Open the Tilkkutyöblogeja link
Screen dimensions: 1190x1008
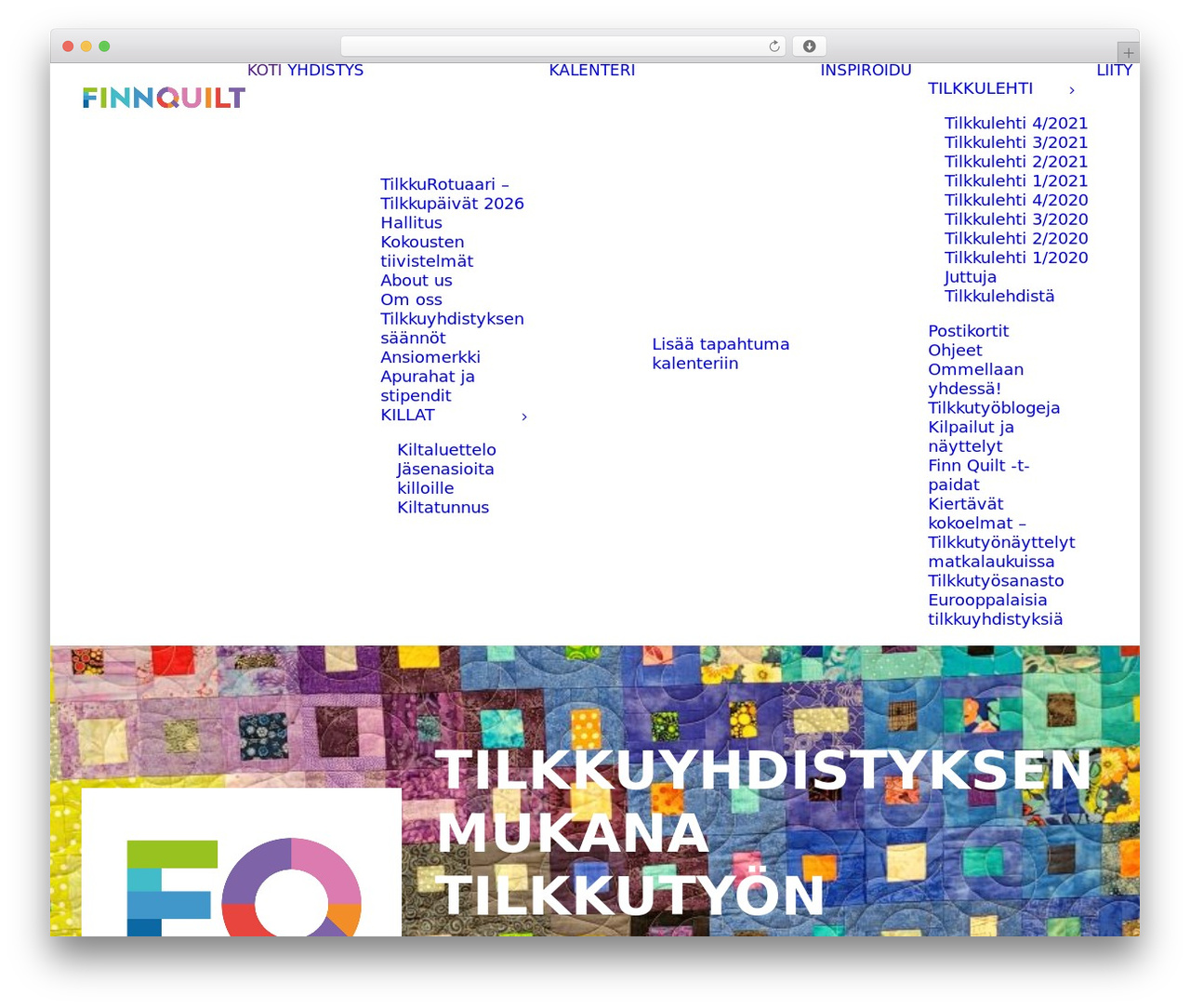(x=994, y=407)
